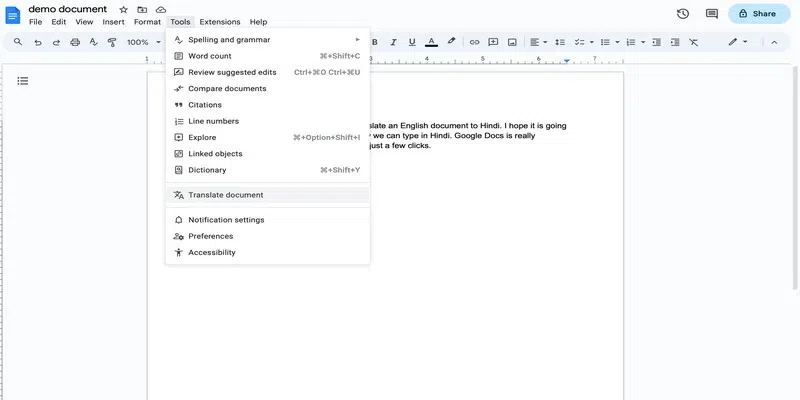Click the Add comment icon
The image size is (800, 400).
coord(493,42)
